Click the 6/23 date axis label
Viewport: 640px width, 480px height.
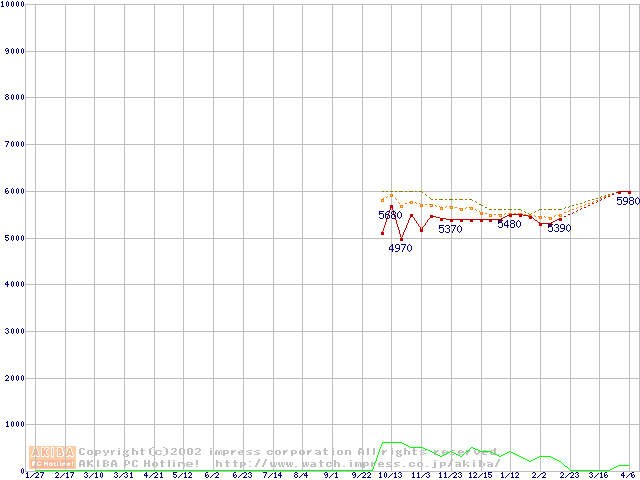pyautogui.click(x=241, y=475)
